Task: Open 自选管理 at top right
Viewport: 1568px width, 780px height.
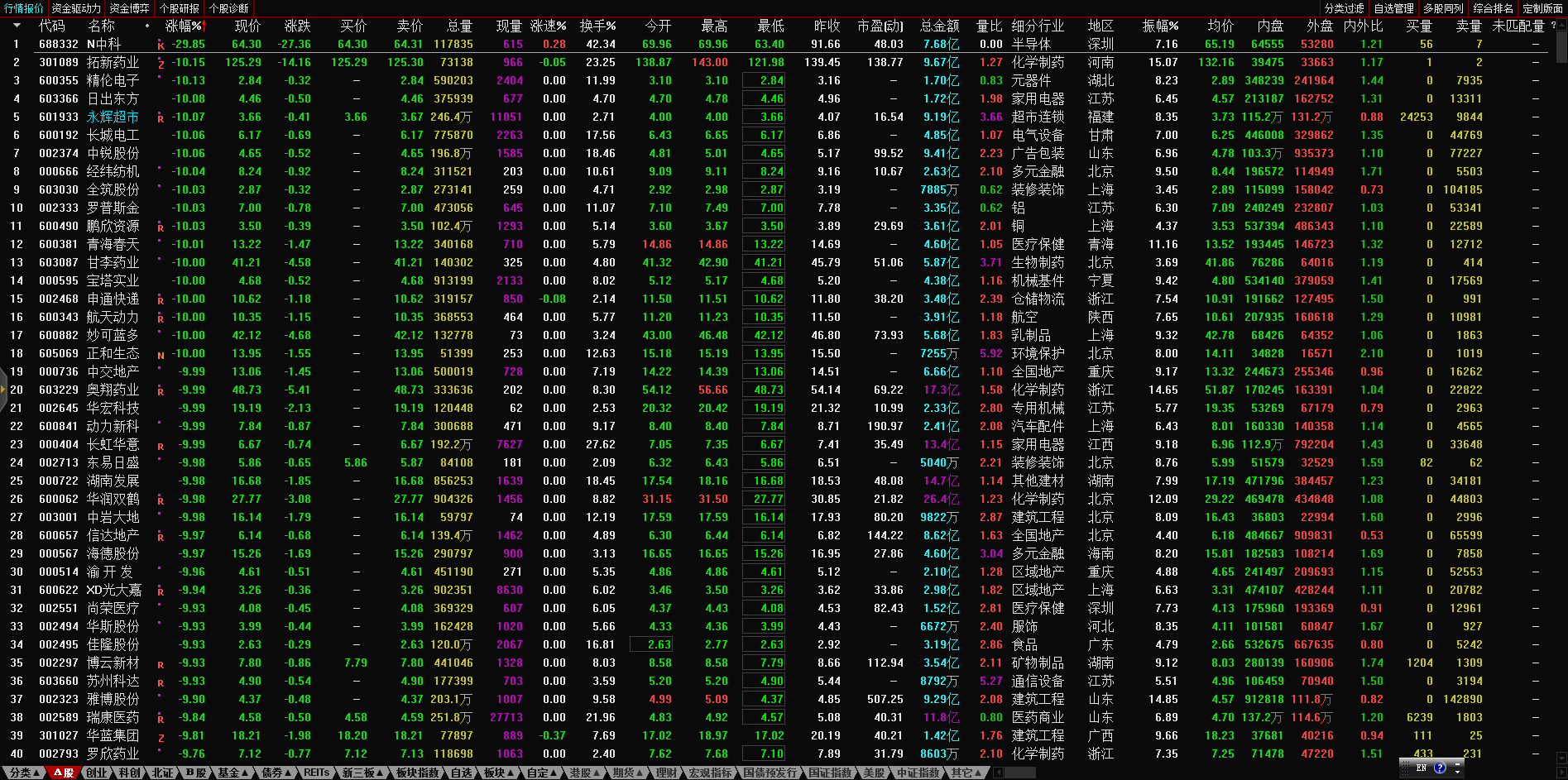Action: pyautogui.click(x=1393, y=8)
